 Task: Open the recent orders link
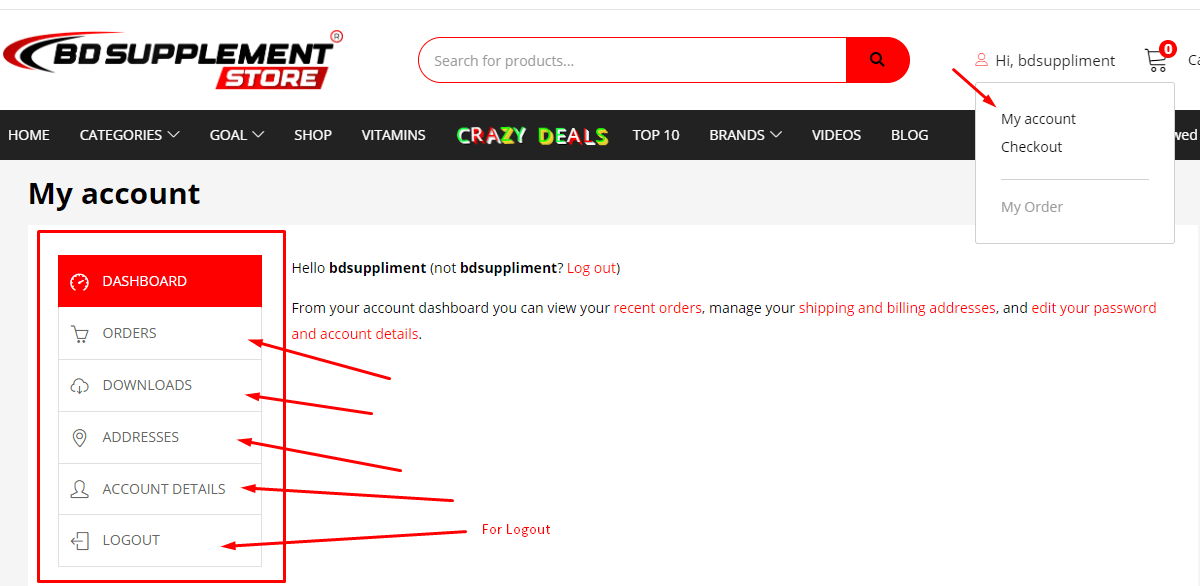pyautogui.click(x=658, y=308)
